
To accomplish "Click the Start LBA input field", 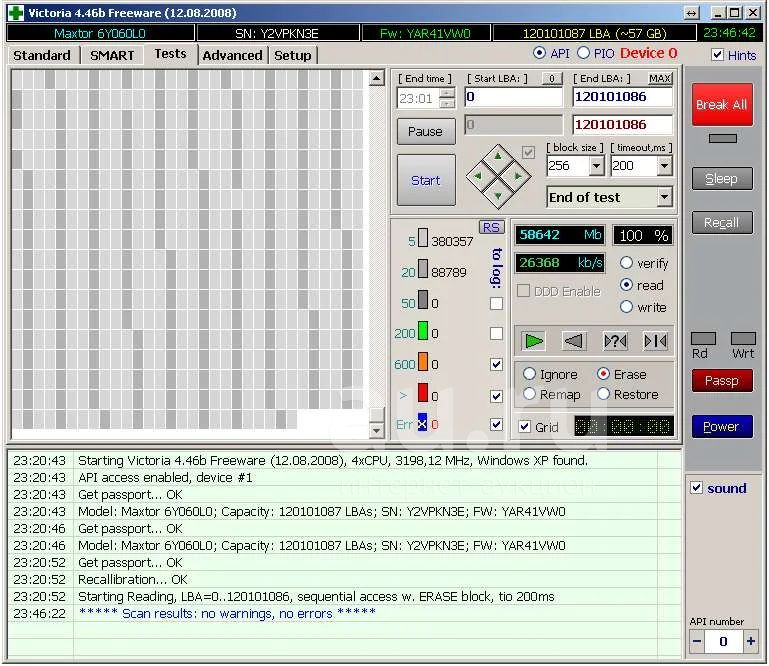I will point(513,97).
